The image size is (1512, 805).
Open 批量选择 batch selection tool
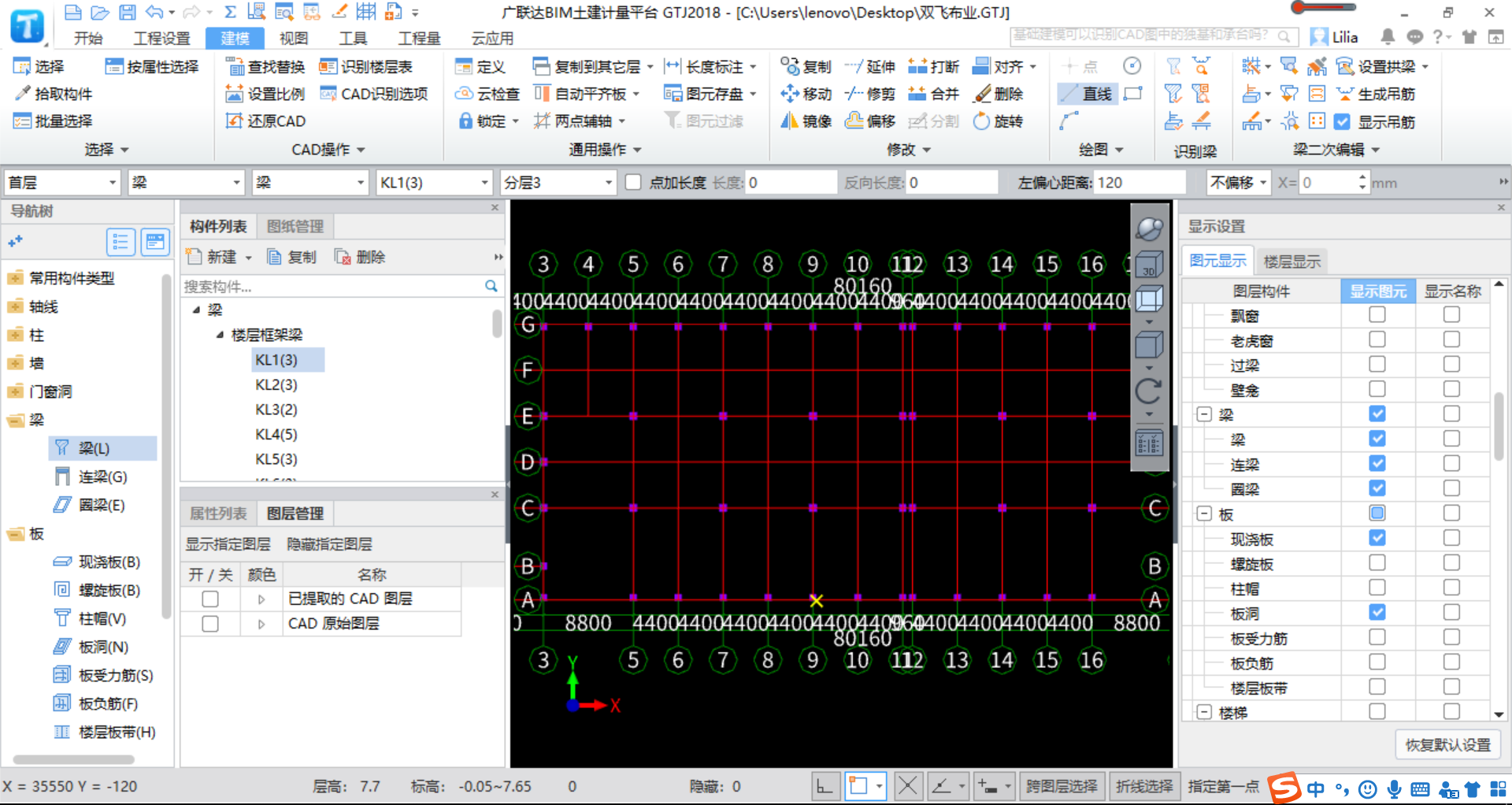tap(54, 121)
